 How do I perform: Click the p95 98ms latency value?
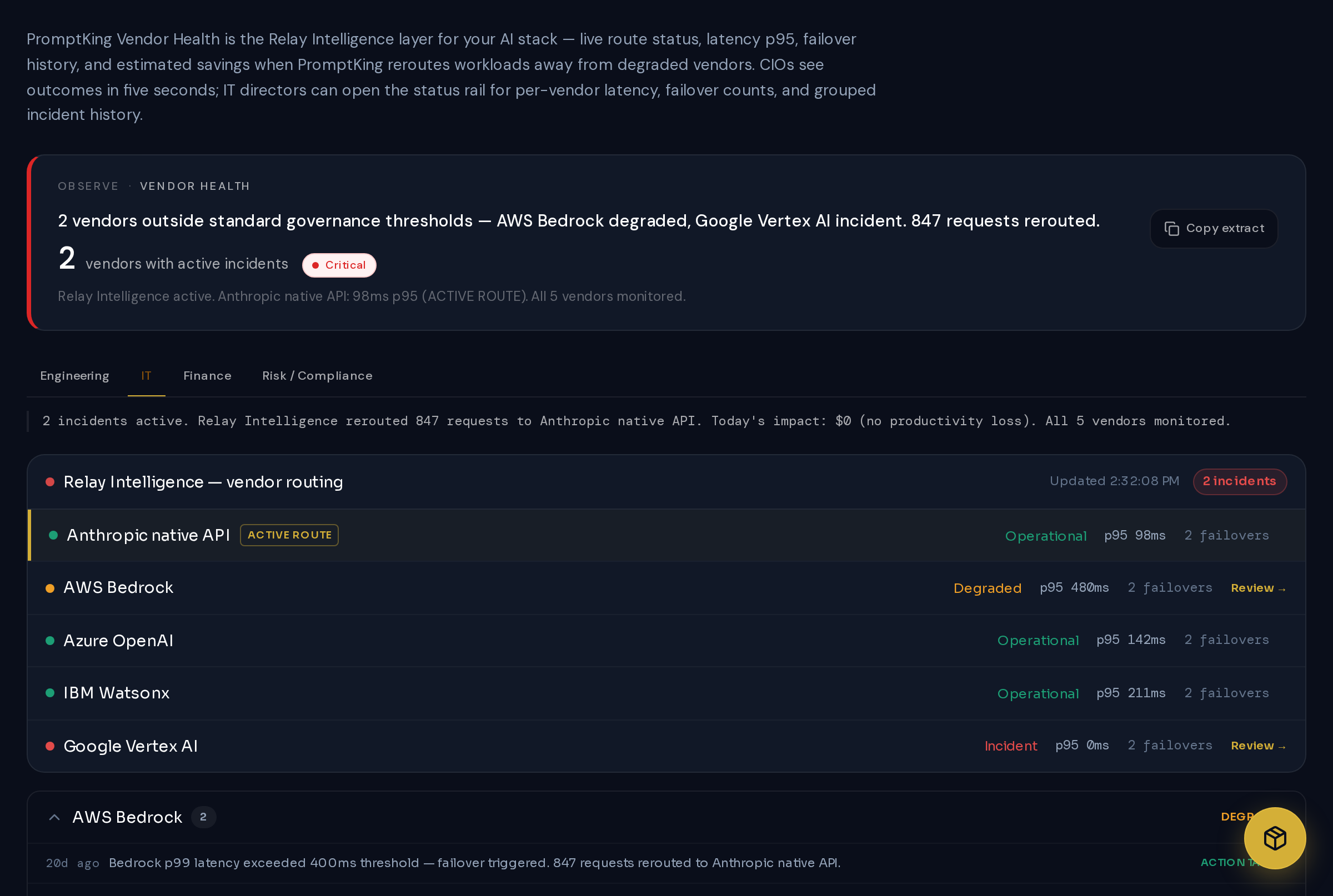tap(1135, 535)
